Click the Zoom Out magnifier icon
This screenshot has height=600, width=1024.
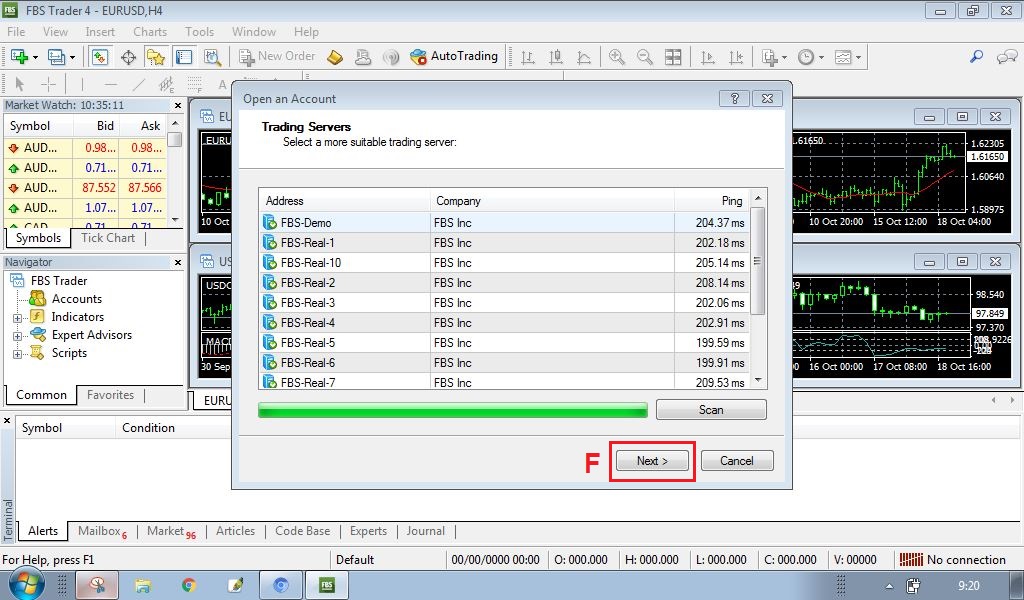pyautogui.click(x=645, y=57)
